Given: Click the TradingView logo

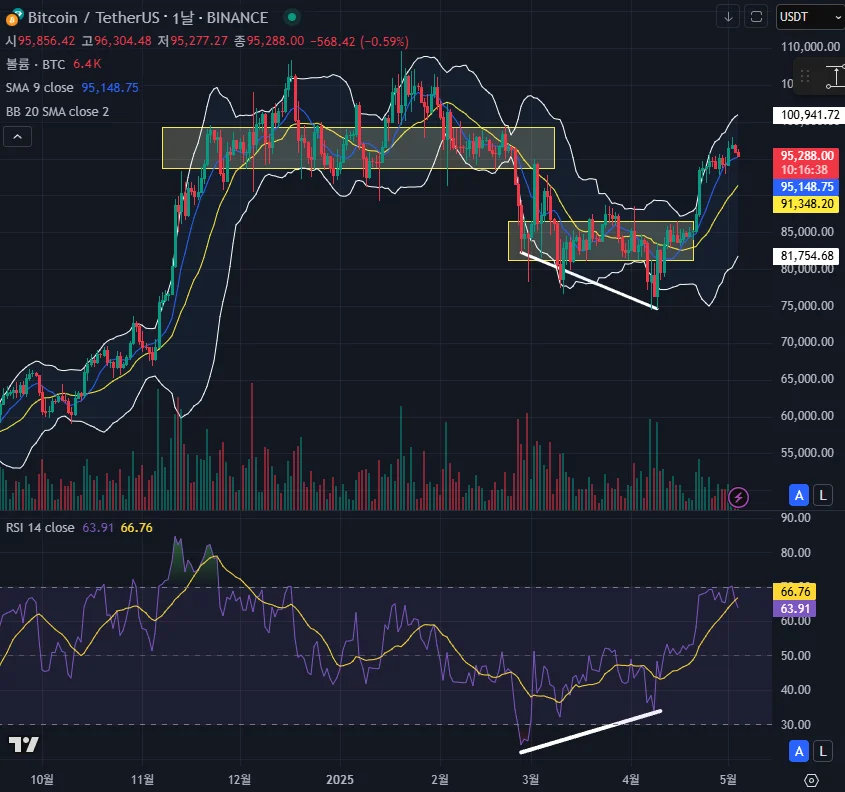Looking at the screenshot, I should [24, 745].
